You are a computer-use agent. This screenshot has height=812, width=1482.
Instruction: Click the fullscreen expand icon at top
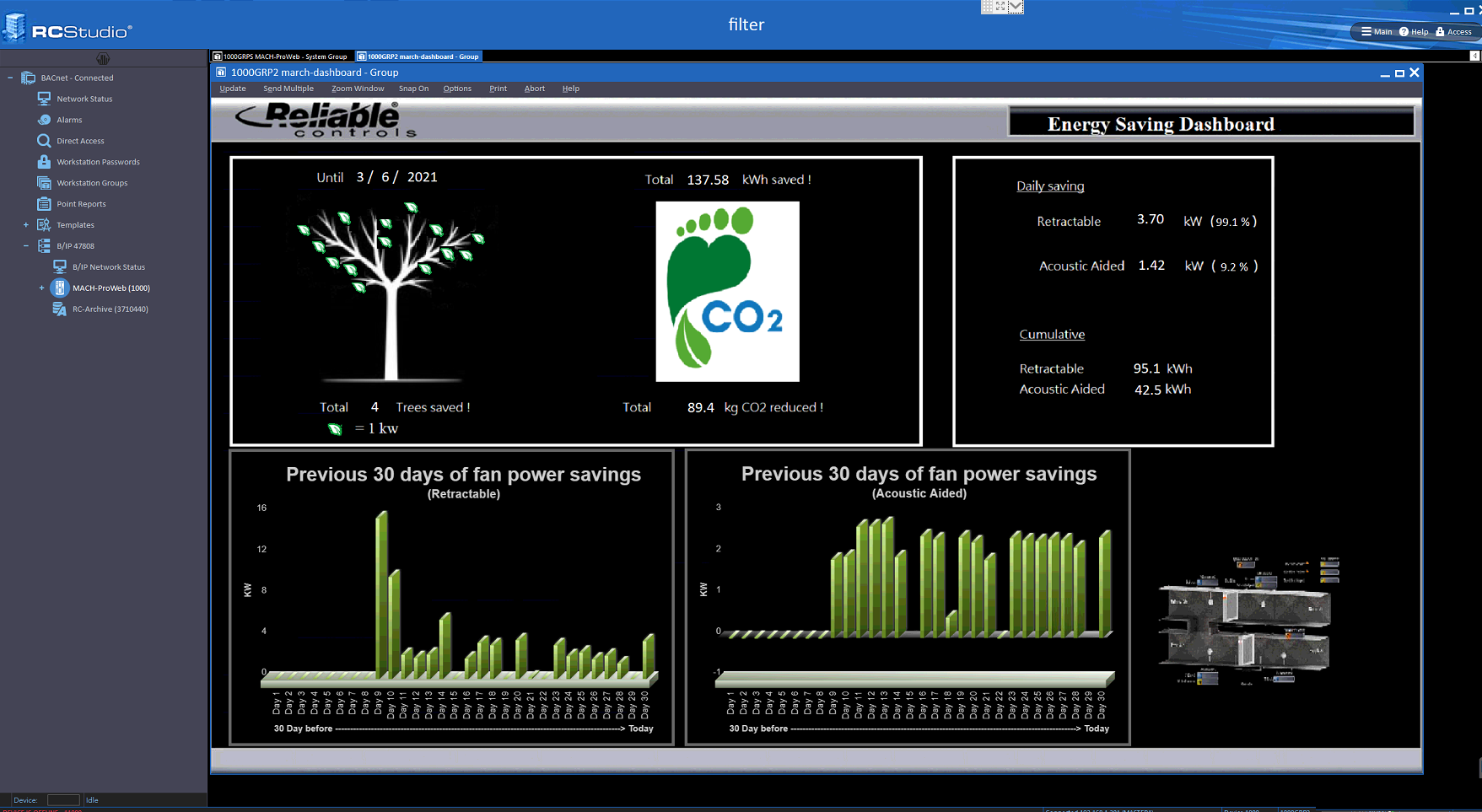click(1000, 7)
